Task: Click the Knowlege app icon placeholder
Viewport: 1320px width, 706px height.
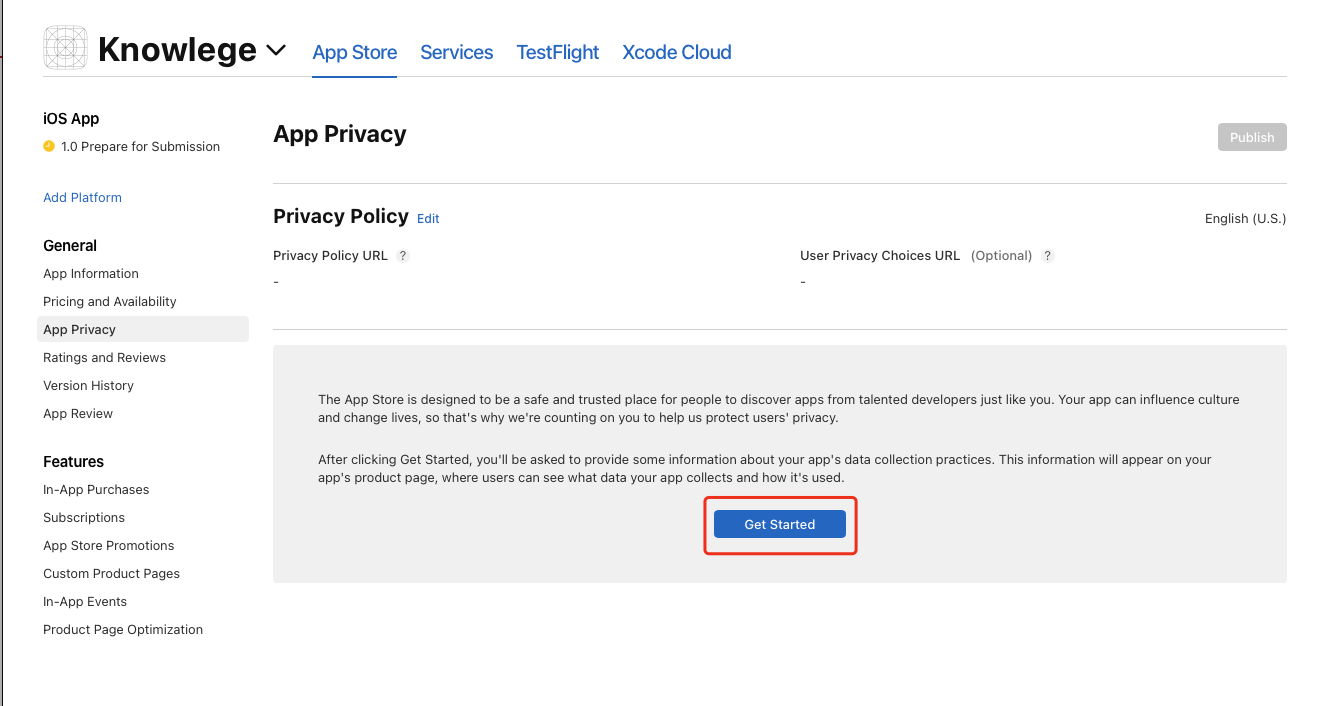Action: pos(66,48)
